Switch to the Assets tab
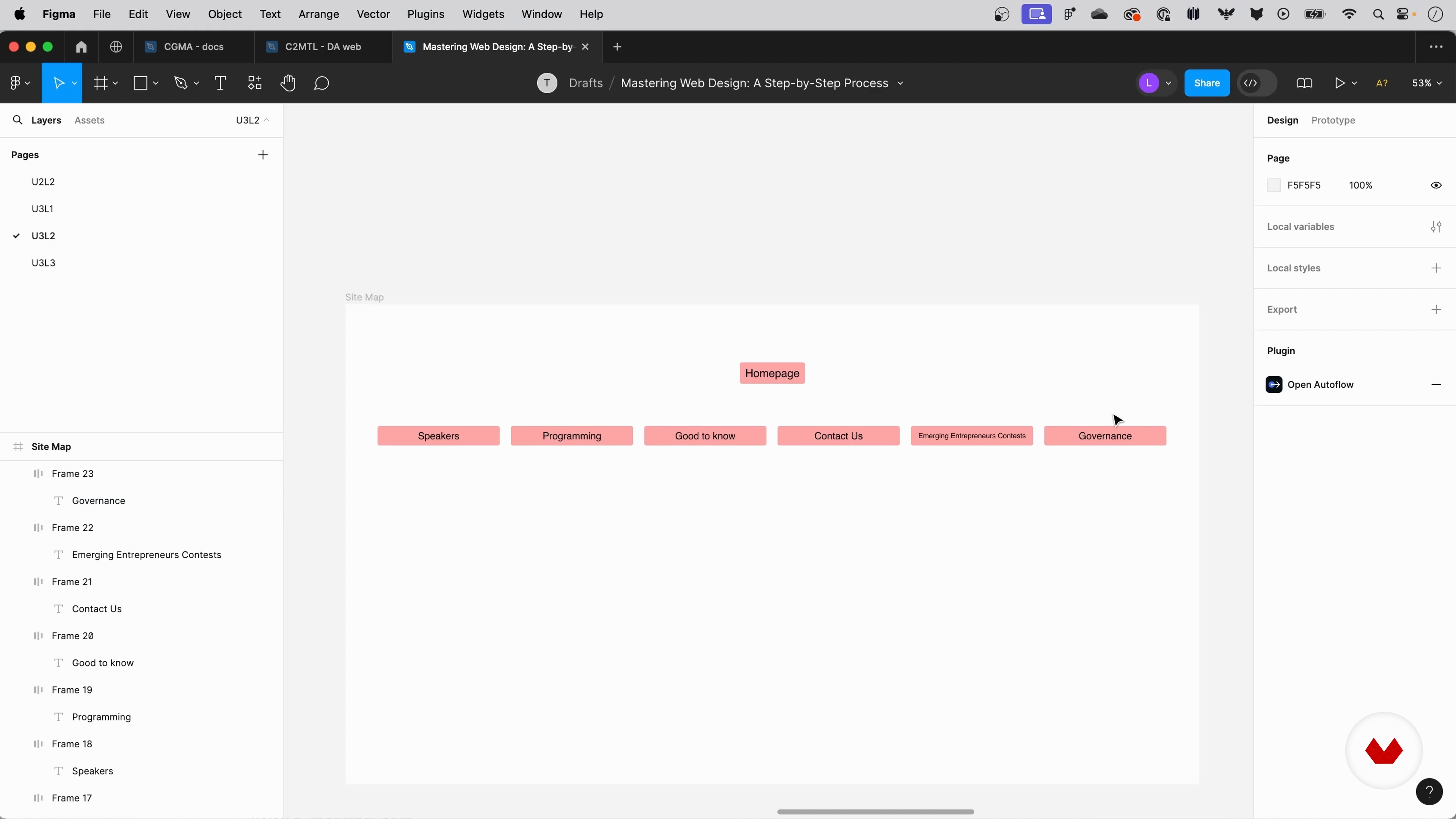Image resolution: width=1456 pixels, height=819 pixels. 89,121
